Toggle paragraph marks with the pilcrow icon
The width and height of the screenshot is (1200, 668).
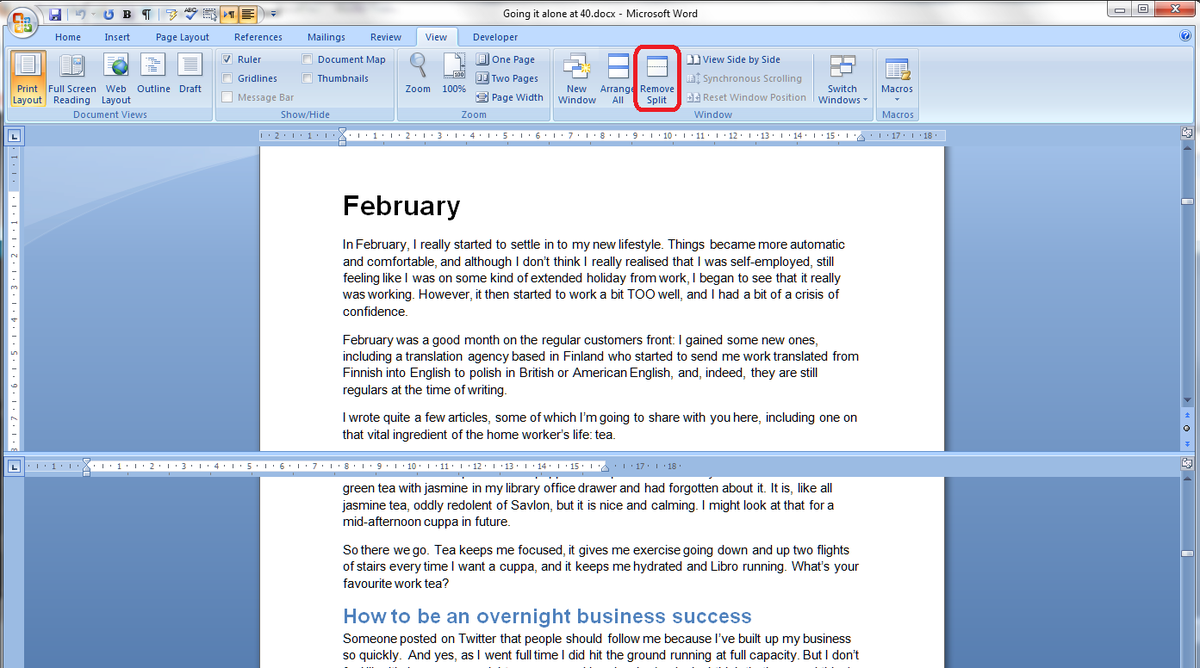tap(146, 15)
